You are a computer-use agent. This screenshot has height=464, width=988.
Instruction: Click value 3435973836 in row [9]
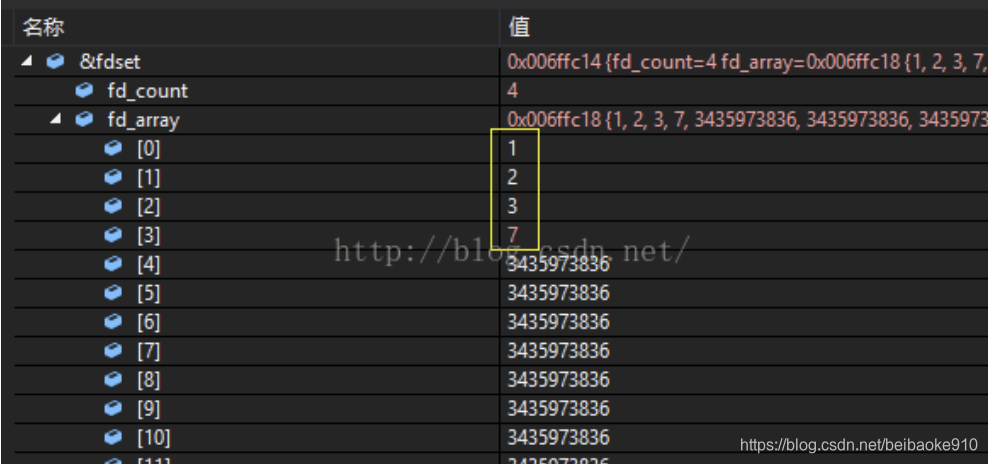point(558,409)
